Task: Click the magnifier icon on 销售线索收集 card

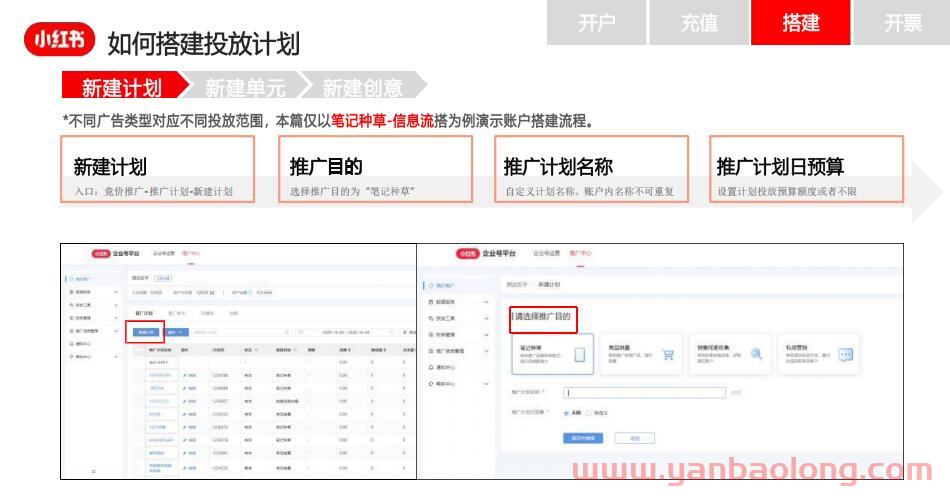Action: pos(757,354)
